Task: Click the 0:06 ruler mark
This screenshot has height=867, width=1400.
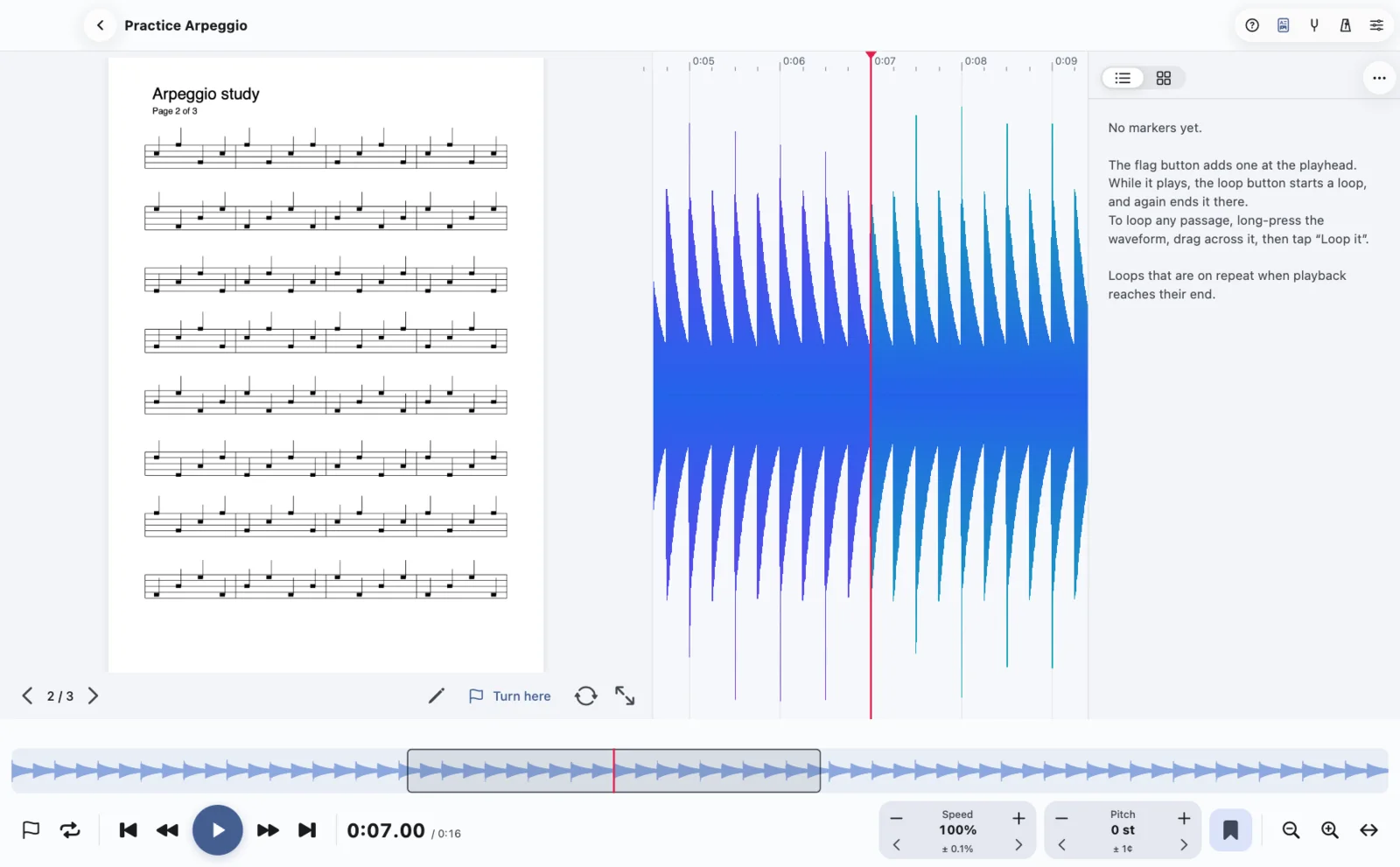Action: [794, 61]
